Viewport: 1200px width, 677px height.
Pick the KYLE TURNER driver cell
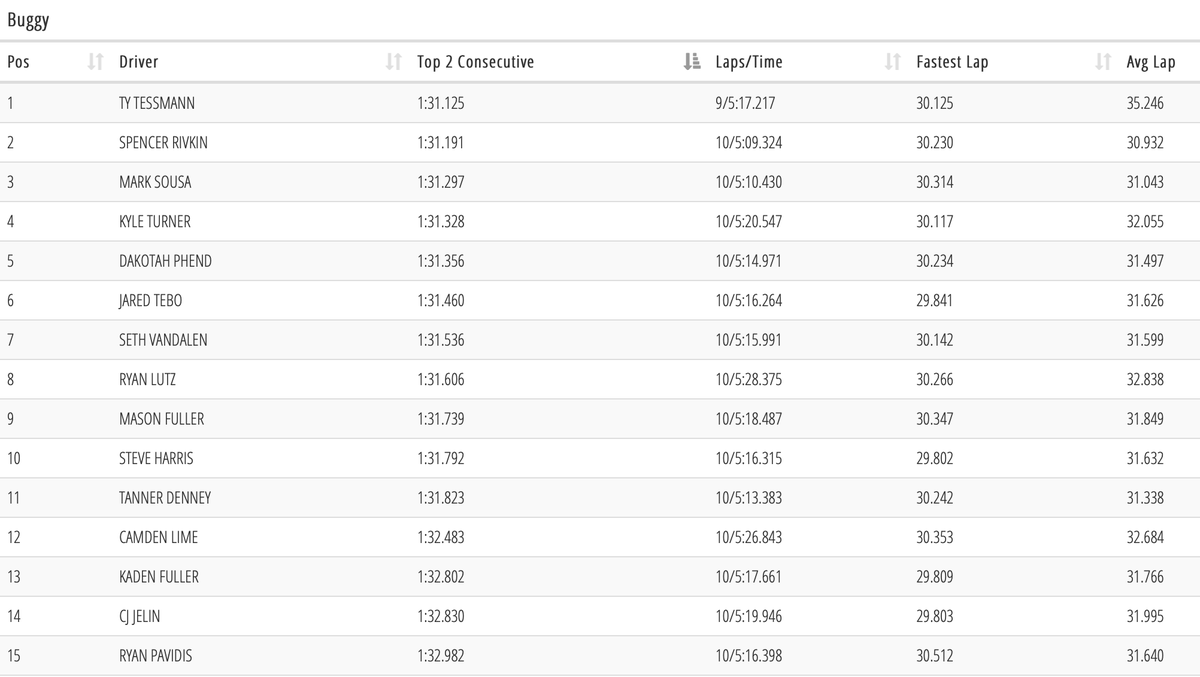tap(154, 222)
